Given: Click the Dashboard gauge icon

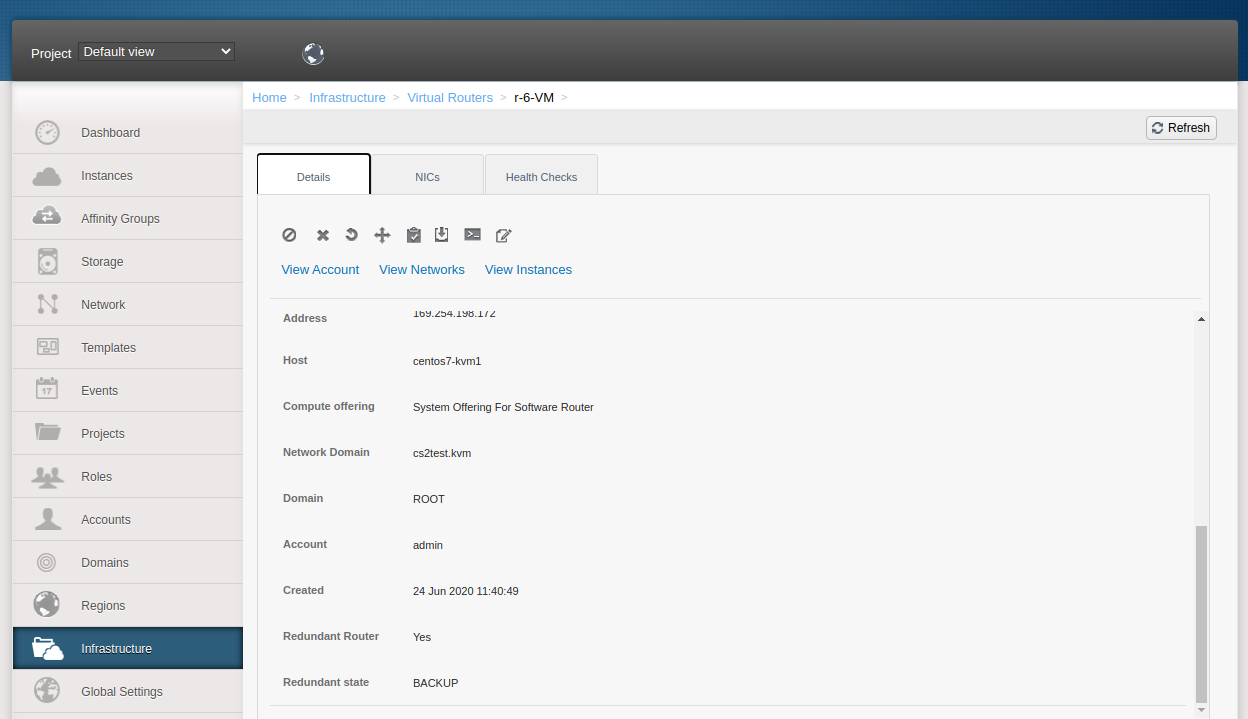Looking at the screenshot, I should click(x=47, y=132).
